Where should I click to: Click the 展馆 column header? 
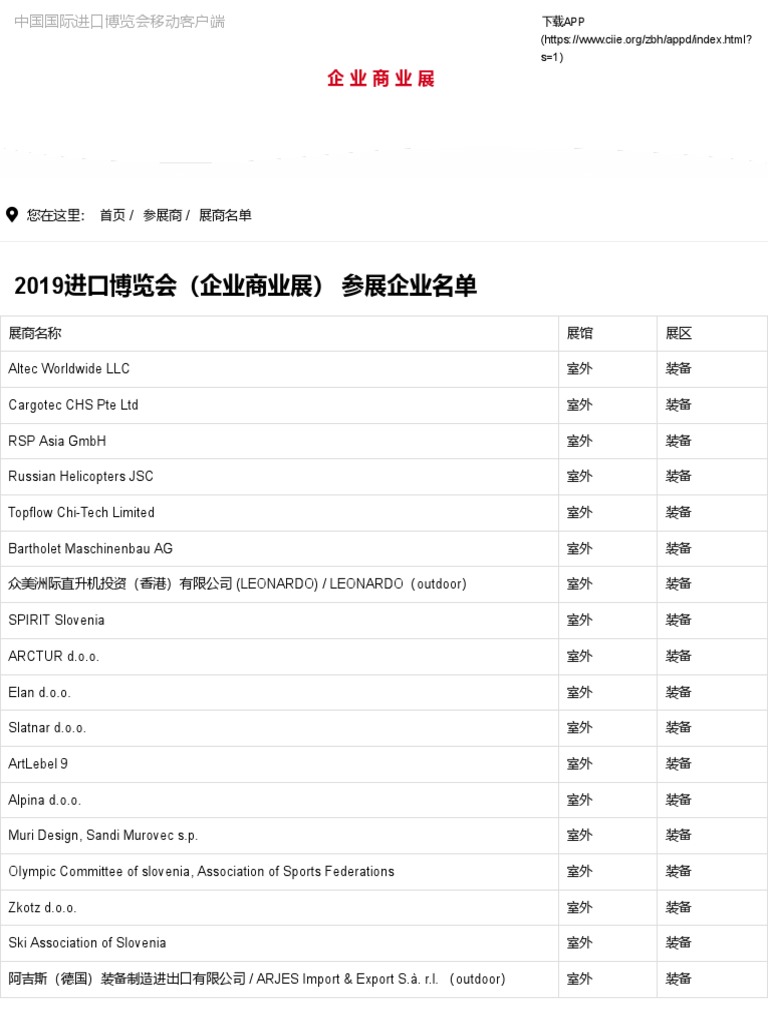580,334
